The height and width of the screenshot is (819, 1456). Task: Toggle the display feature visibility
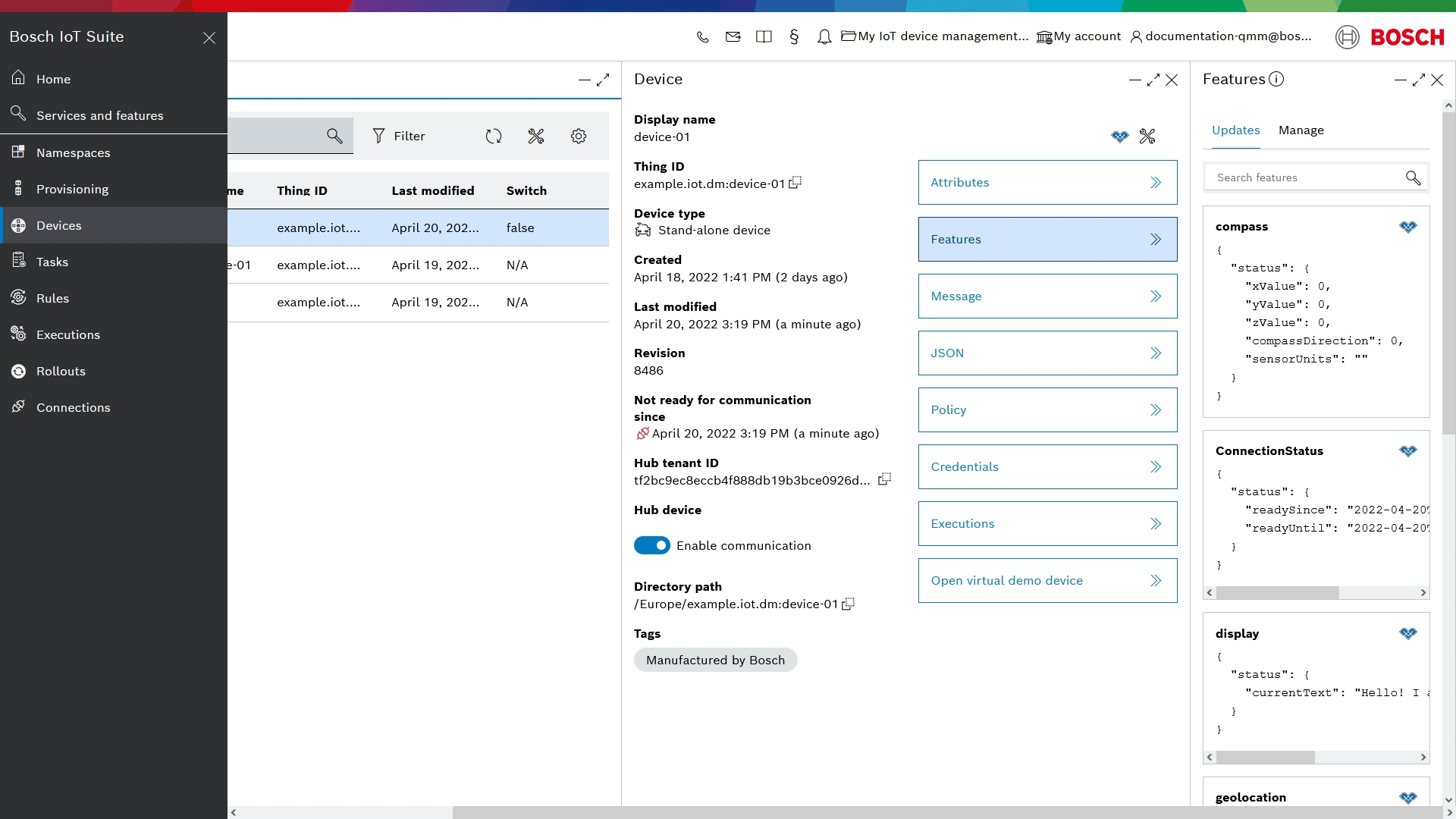1407,634
